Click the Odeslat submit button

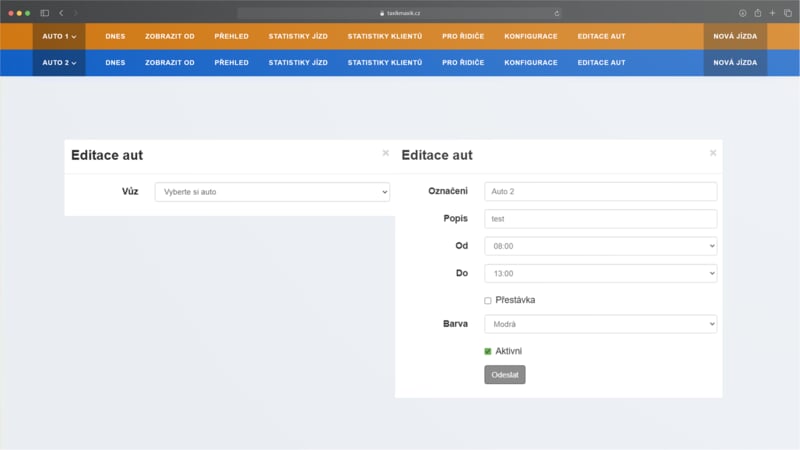tap(504, 375)
